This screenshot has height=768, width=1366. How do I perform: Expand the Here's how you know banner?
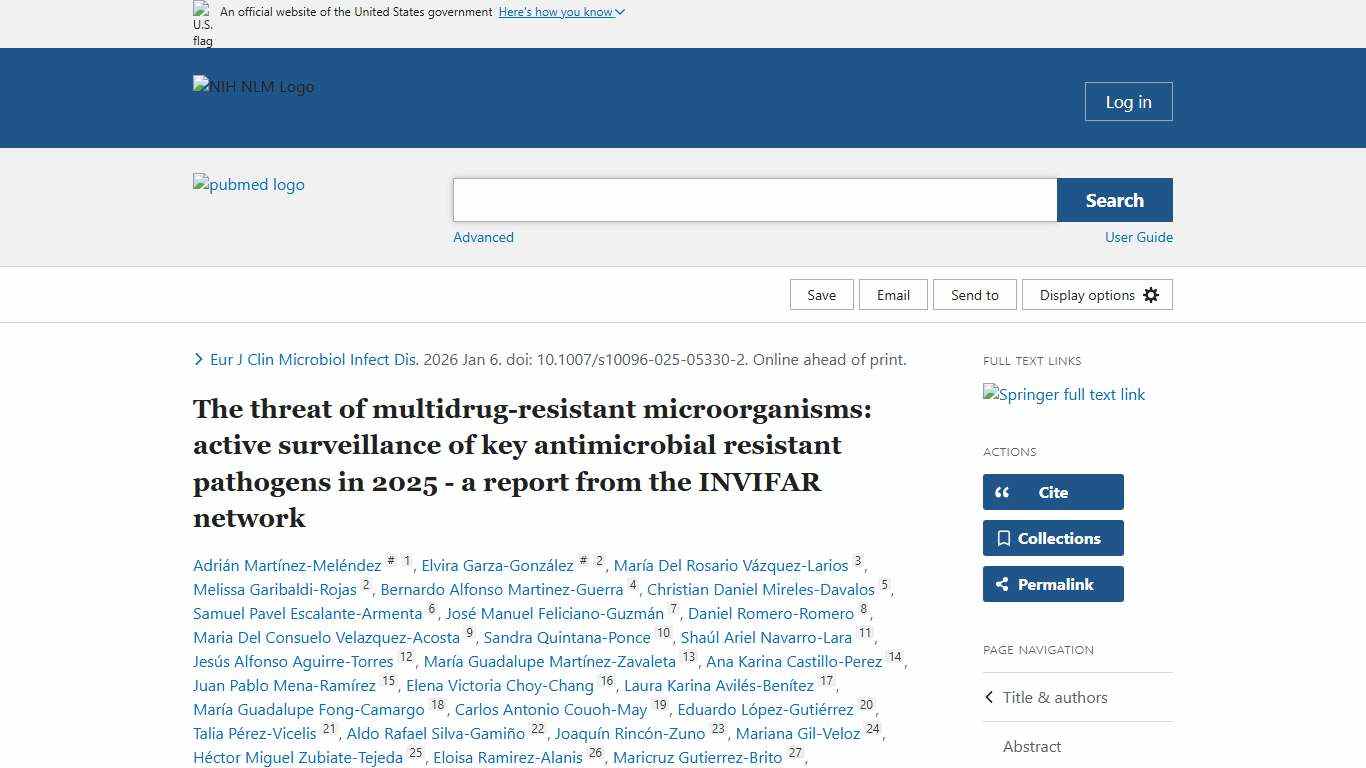click(x=561, y=11)
